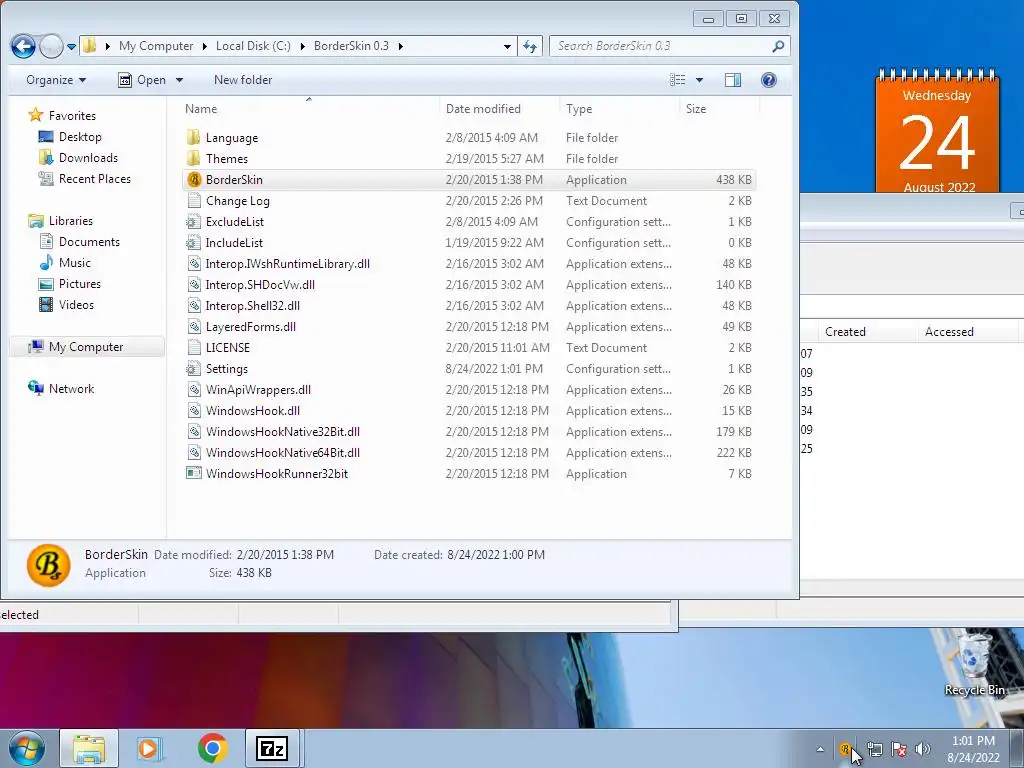1024x768 pixels.
Task: Open the Windows Start menu
Action: coord(25,748)
